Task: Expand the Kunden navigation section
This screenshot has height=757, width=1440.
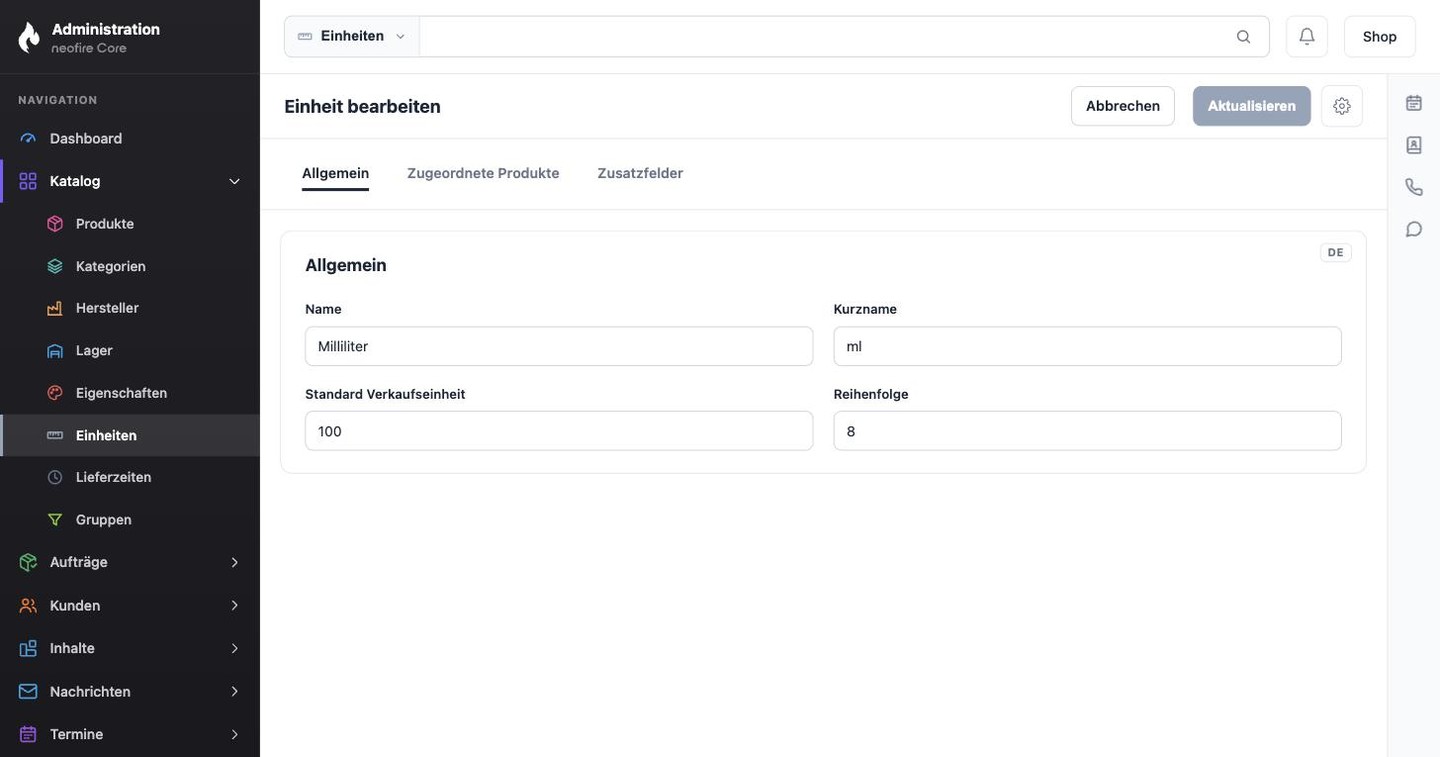Action: [235, 605]
